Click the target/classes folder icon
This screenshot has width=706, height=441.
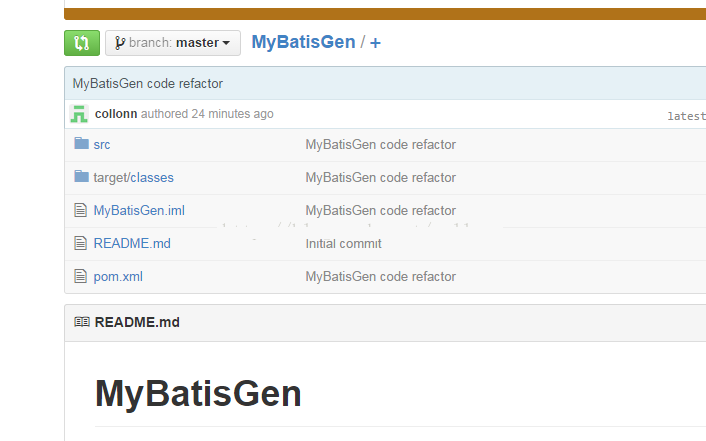click(81, 177)
